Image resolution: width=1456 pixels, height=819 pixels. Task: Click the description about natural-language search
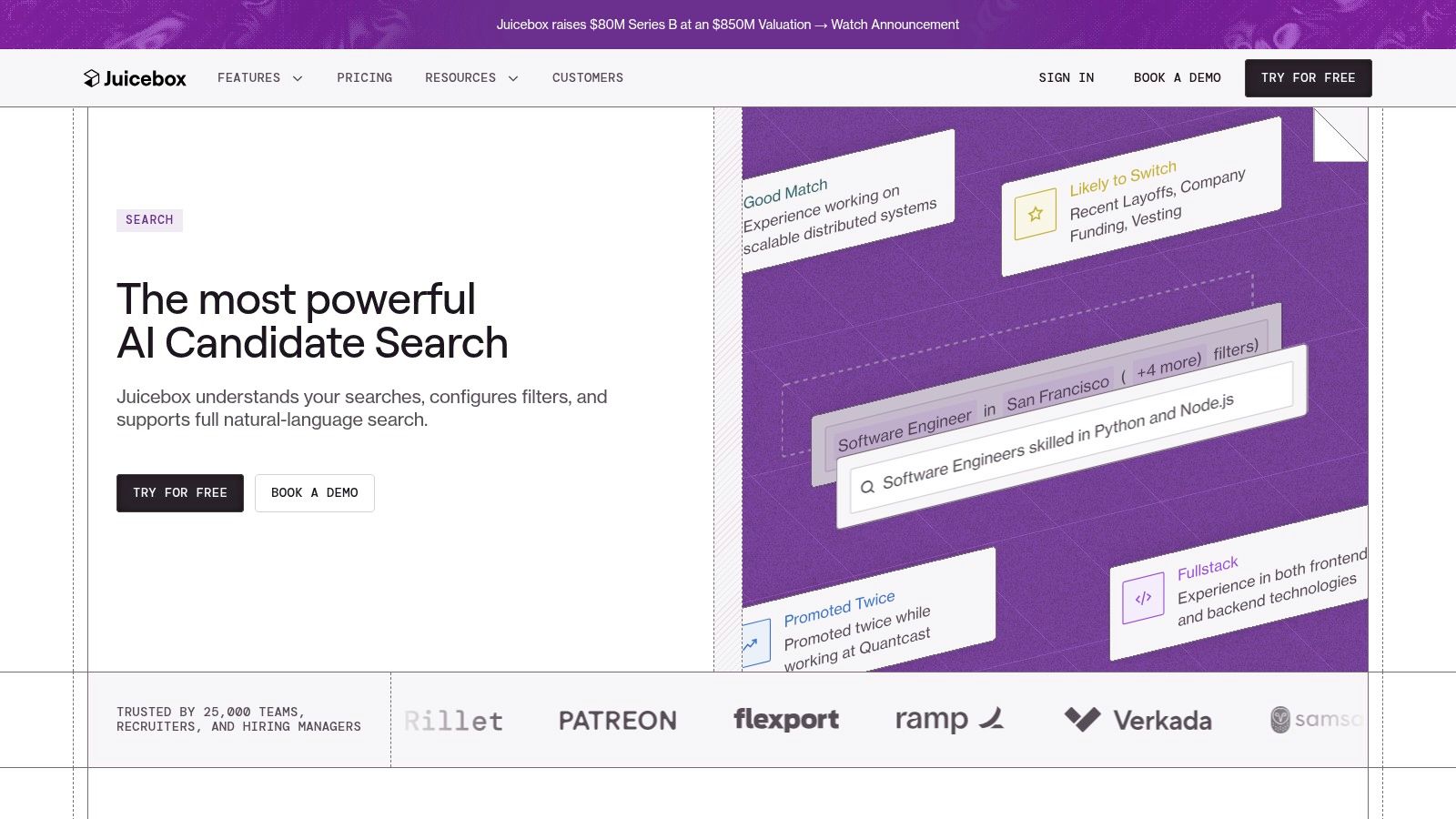click(x=362, y=409)
